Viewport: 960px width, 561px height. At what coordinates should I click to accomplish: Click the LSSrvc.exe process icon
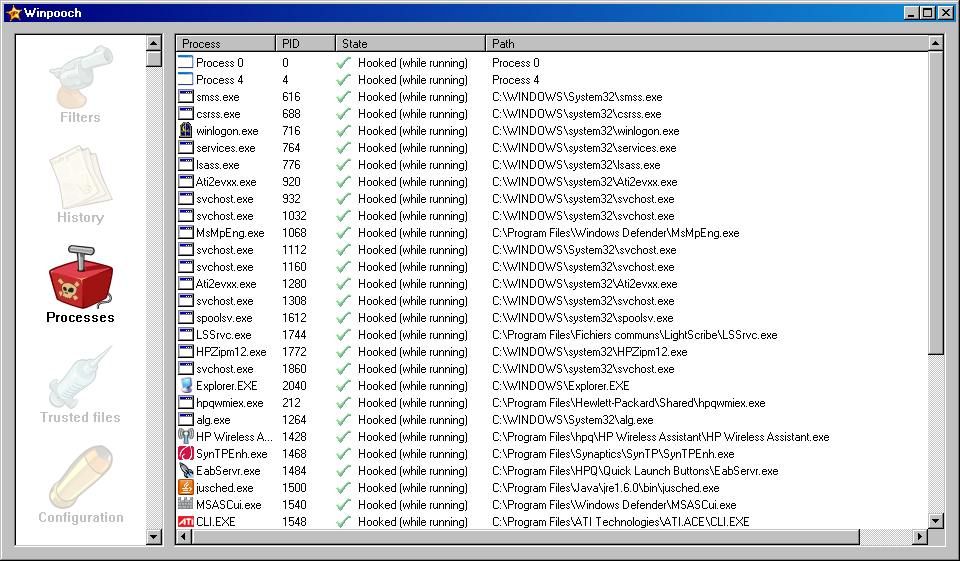point(186,334)
